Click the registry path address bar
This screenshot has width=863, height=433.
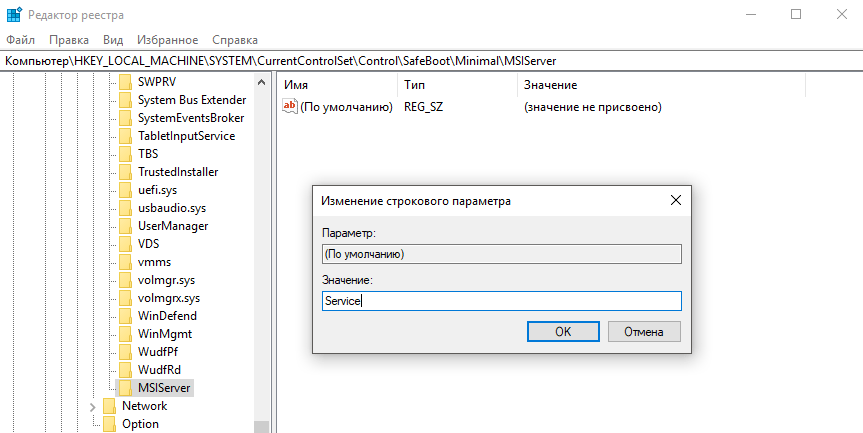(431, 61)
